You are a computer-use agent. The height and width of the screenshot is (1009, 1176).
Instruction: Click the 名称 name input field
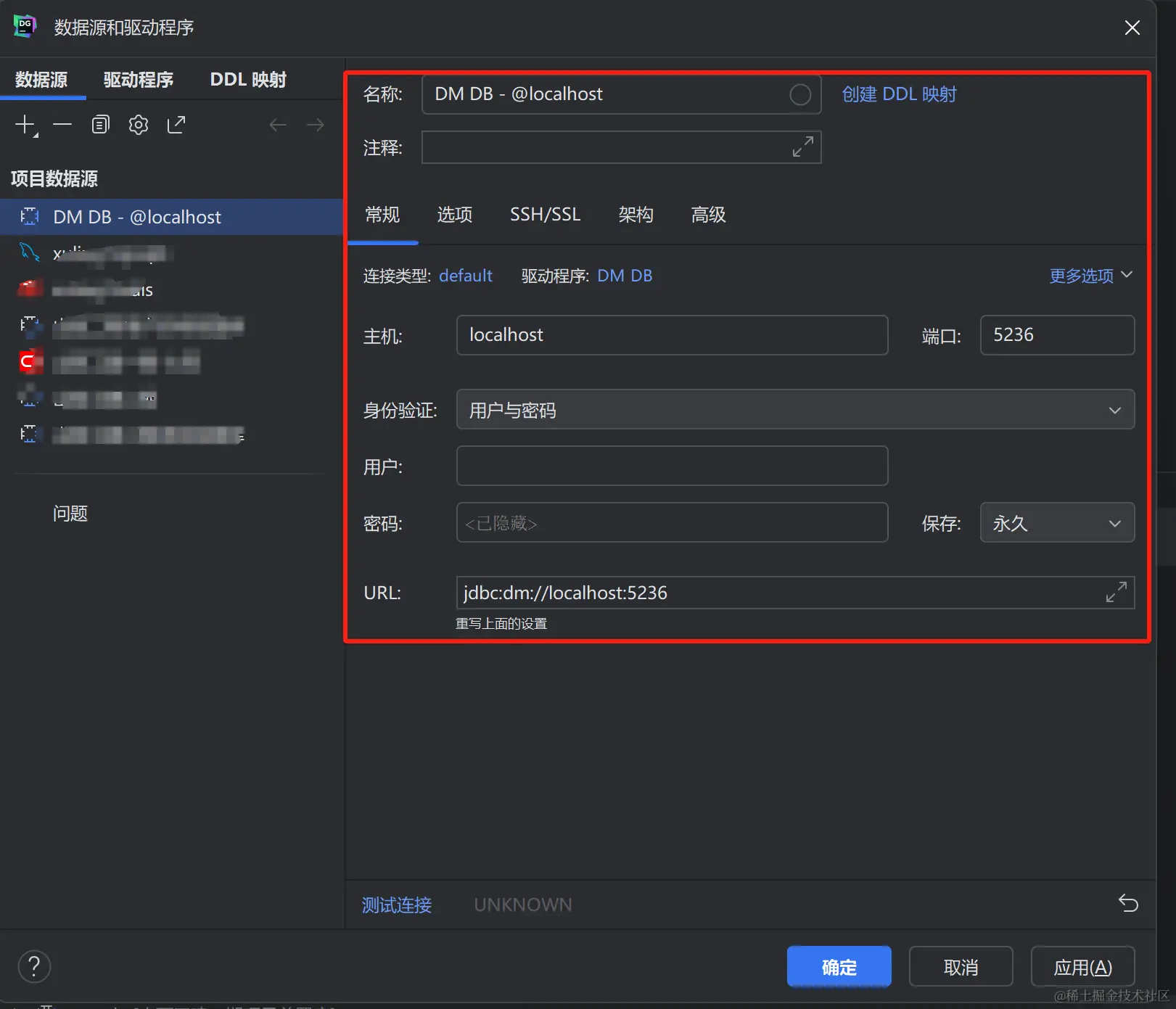click(x=621, y=94)
